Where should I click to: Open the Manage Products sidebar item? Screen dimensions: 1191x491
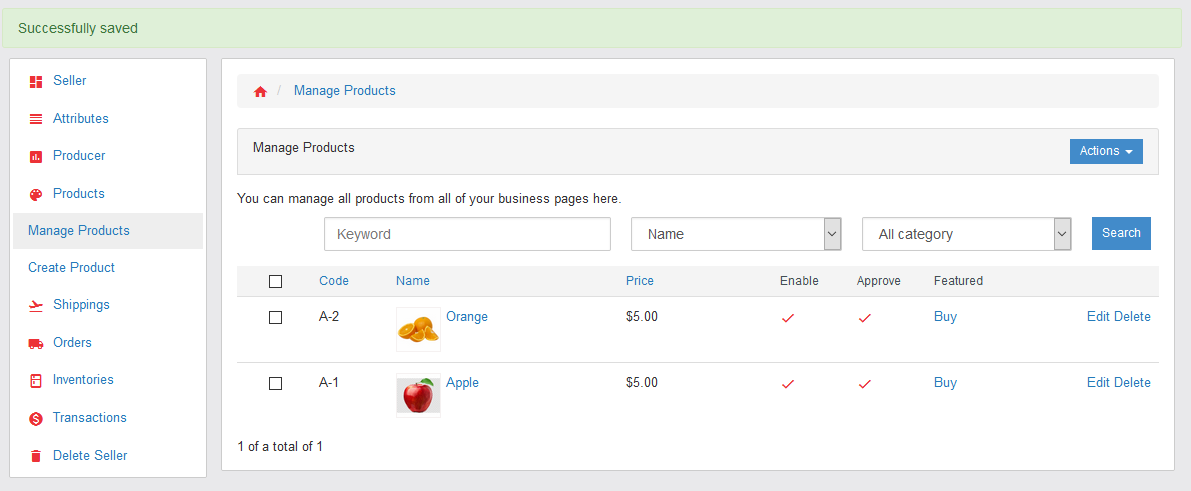click(x=79, y=231)
